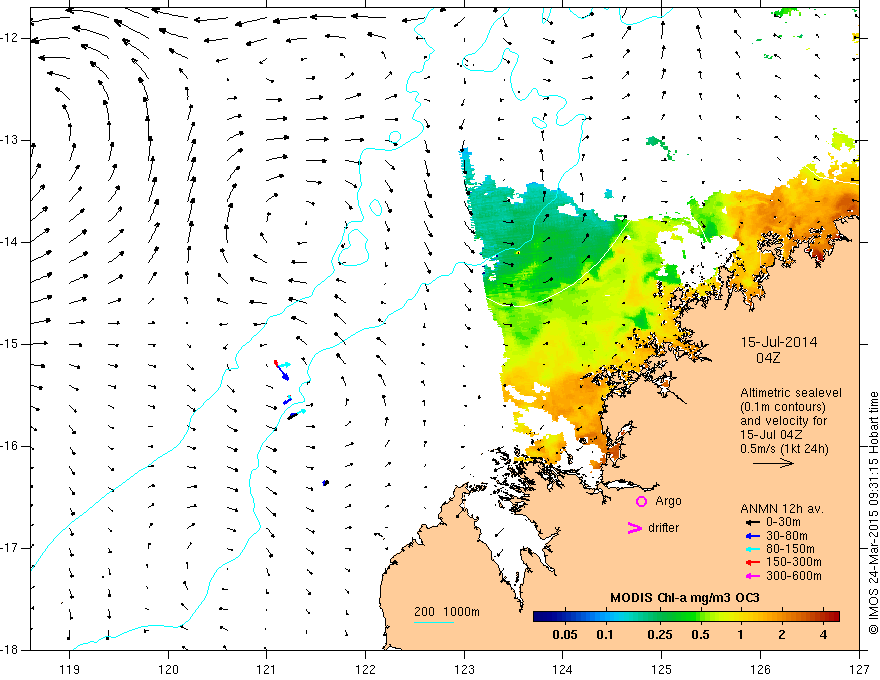Image resolution: width=880 pixels, height=680 pixels.
Task: Click the latitude axis label '-16'
Action: tap(10, 446)
